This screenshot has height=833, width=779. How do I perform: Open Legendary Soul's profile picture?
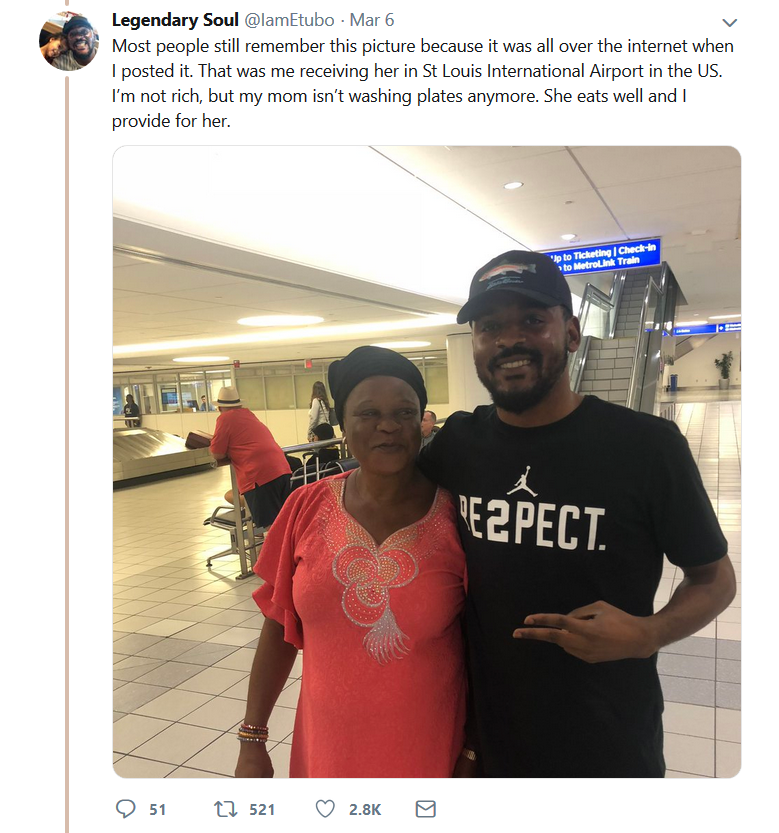(x=69, y=40)
